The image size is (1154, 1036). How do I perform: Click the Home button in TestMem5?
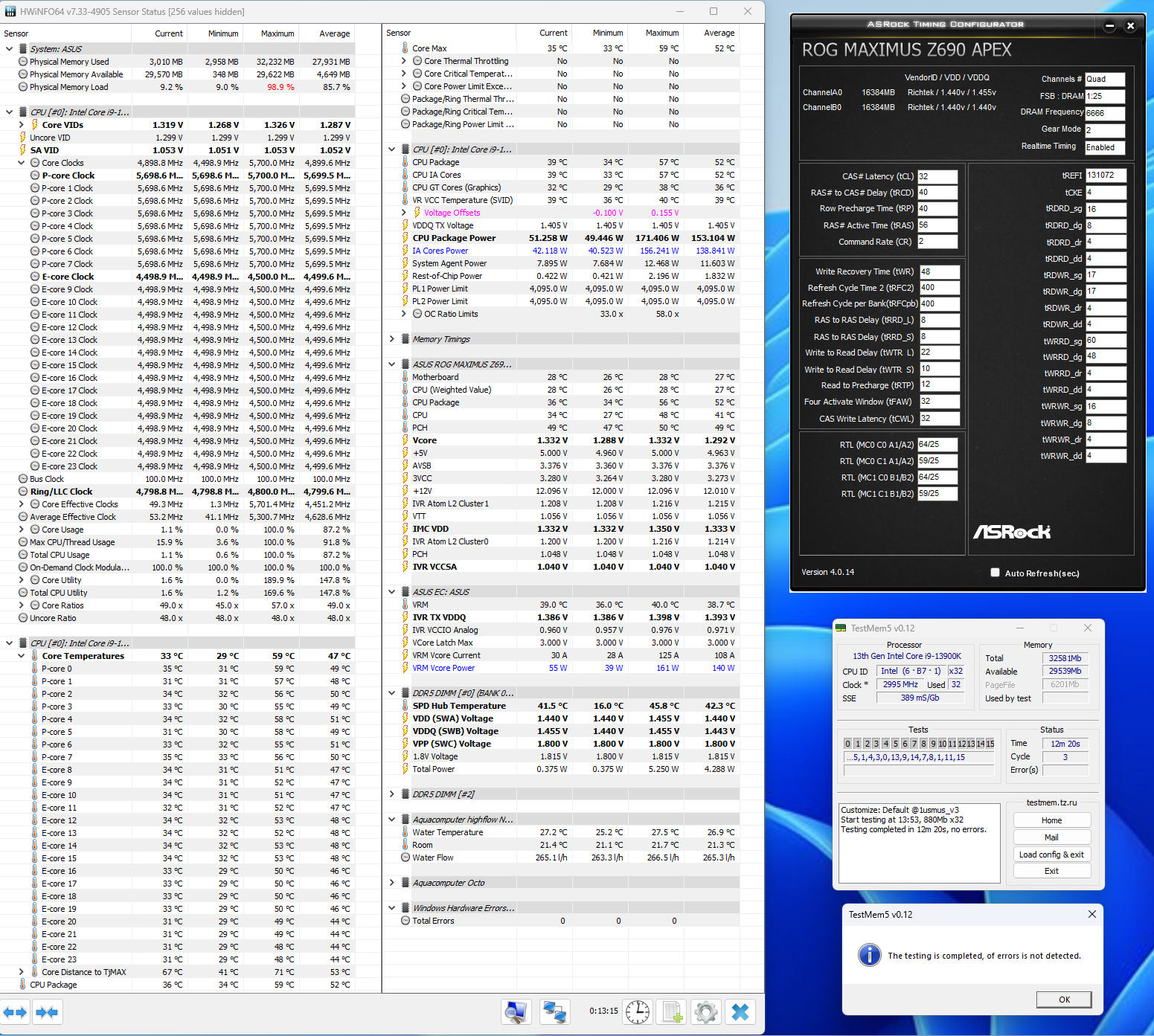[x=1052, y=820]
